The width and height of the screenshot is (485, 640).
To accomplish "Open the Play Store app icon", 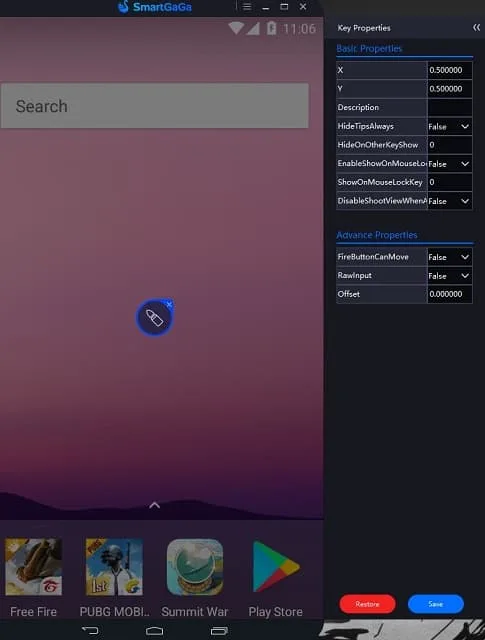I will 276,567.
